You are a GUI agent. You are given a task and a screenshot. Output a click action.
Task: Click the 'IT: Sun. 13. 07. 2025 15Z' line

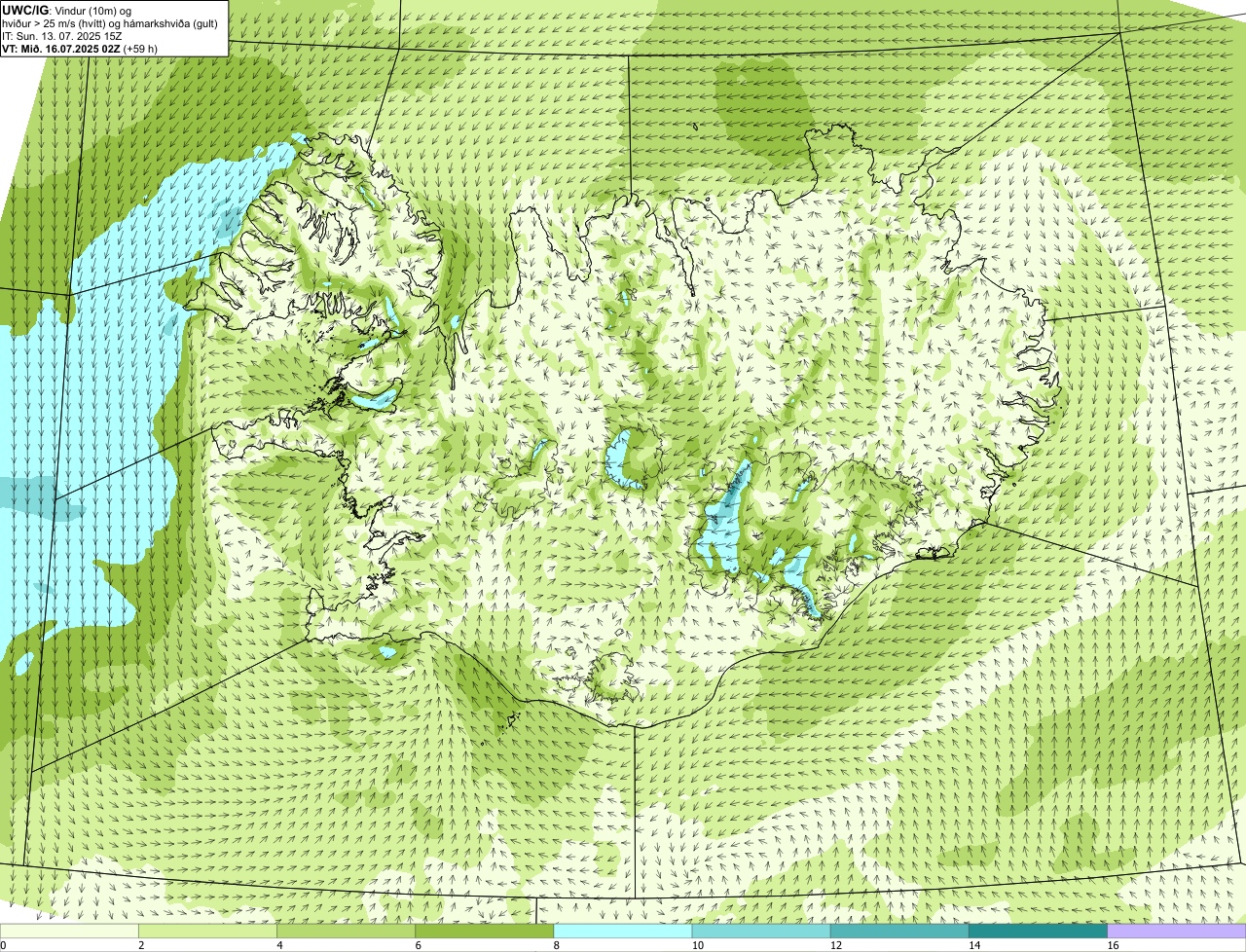pos(62,35)
